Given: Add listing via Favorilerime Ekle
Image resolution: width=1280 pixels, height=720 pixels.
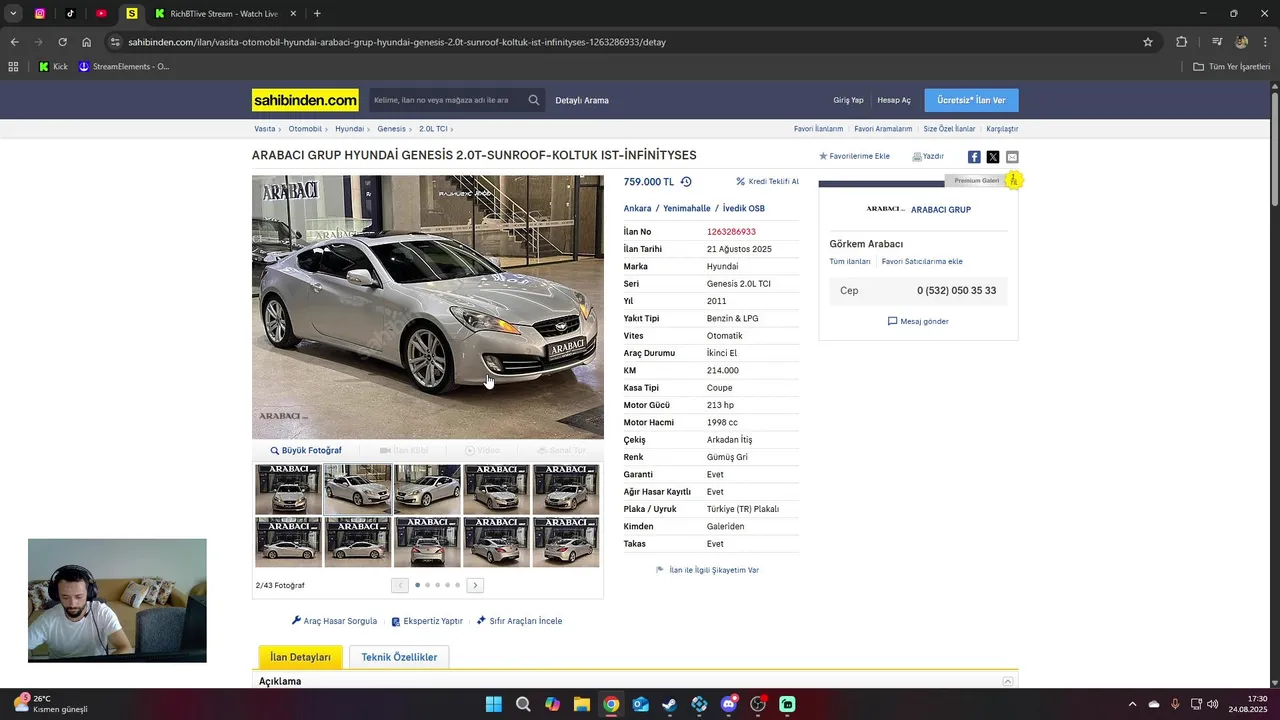Looking at the screenshot, I should click(x=854, y=156).
